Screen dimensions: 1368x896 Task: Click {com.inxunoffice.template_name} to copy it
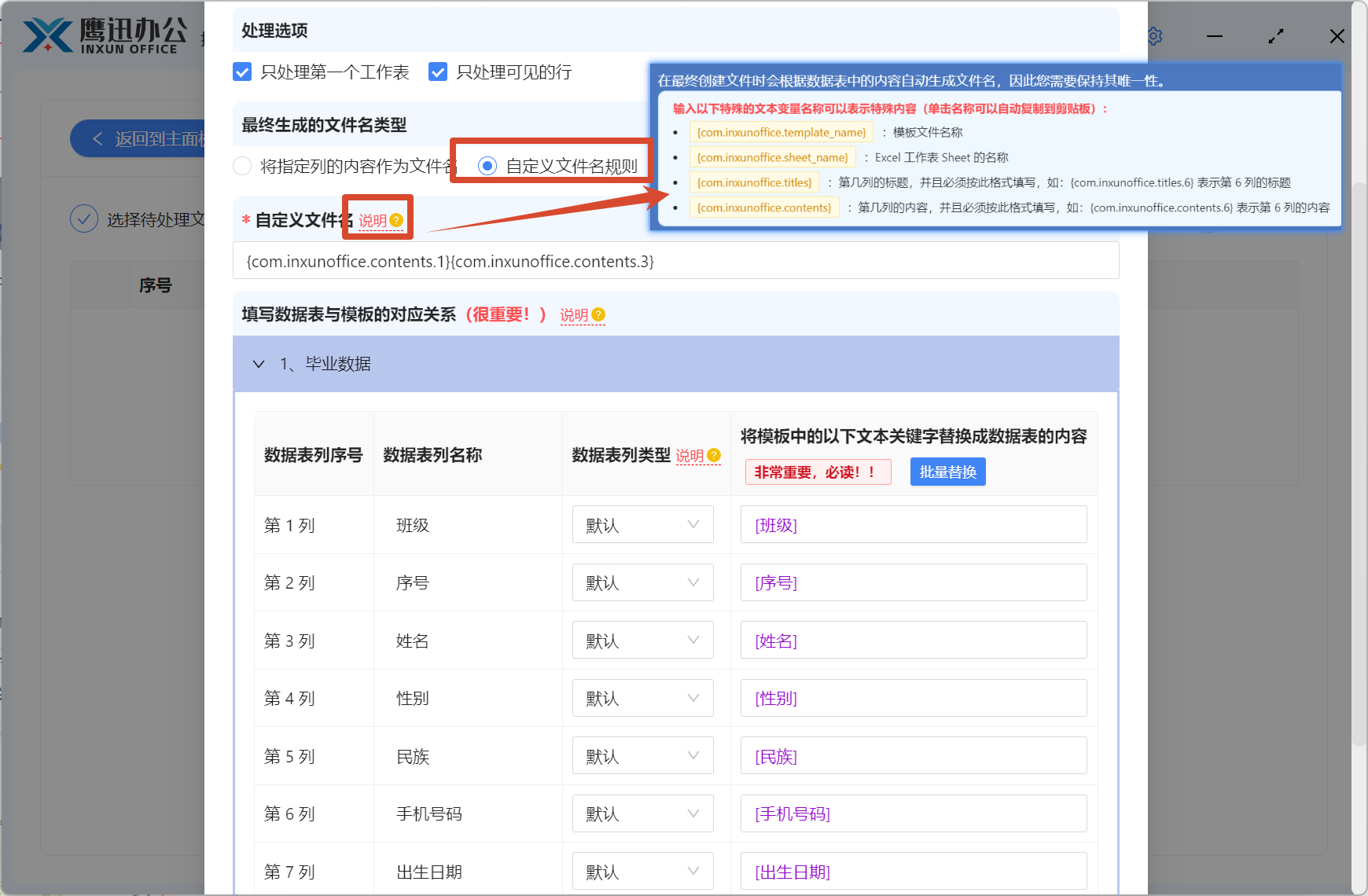[x=781, y=131]
